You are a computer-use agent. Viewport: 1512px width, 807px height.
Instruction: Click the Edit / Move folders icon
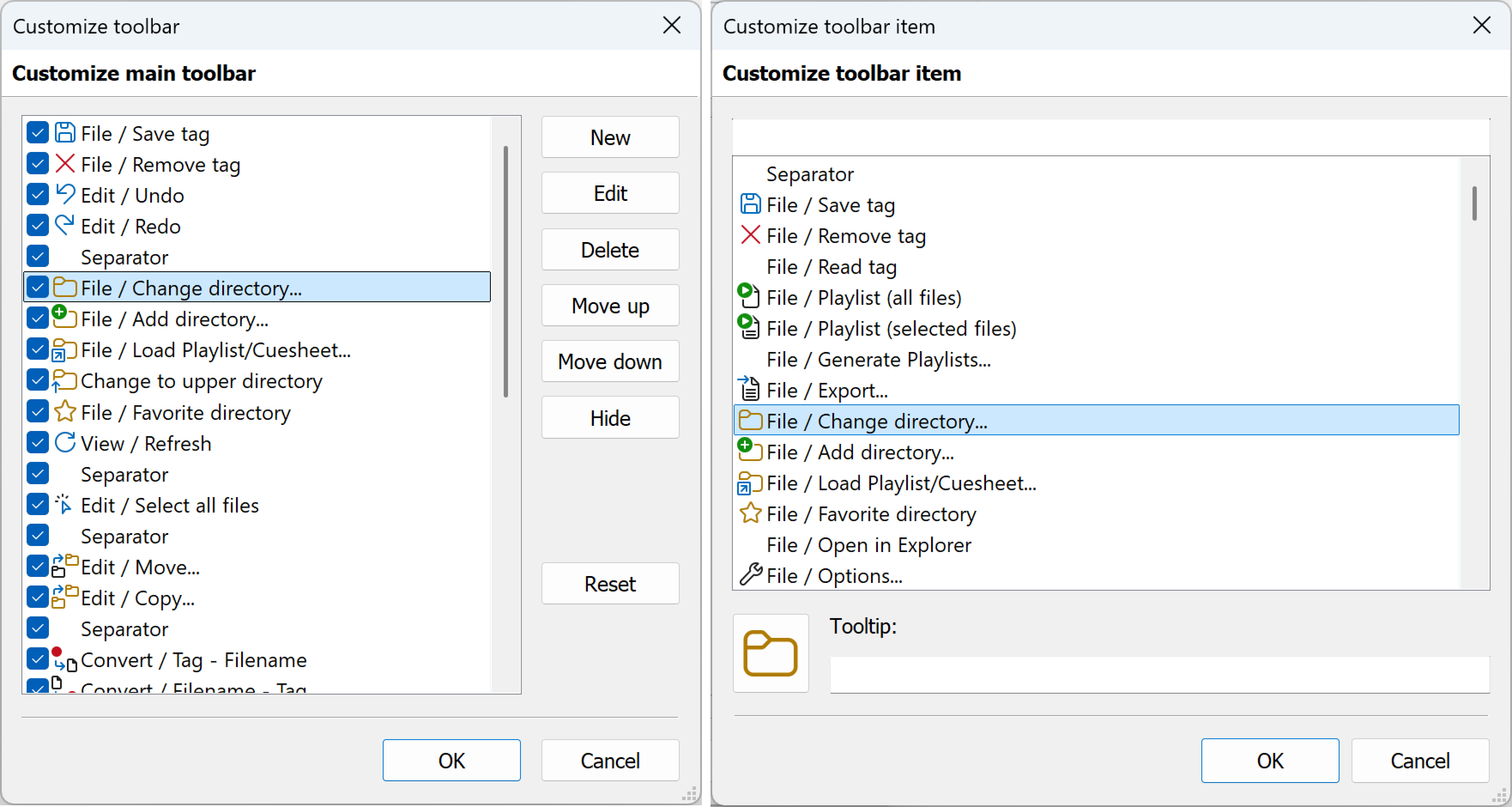click(x=64, y=566)
